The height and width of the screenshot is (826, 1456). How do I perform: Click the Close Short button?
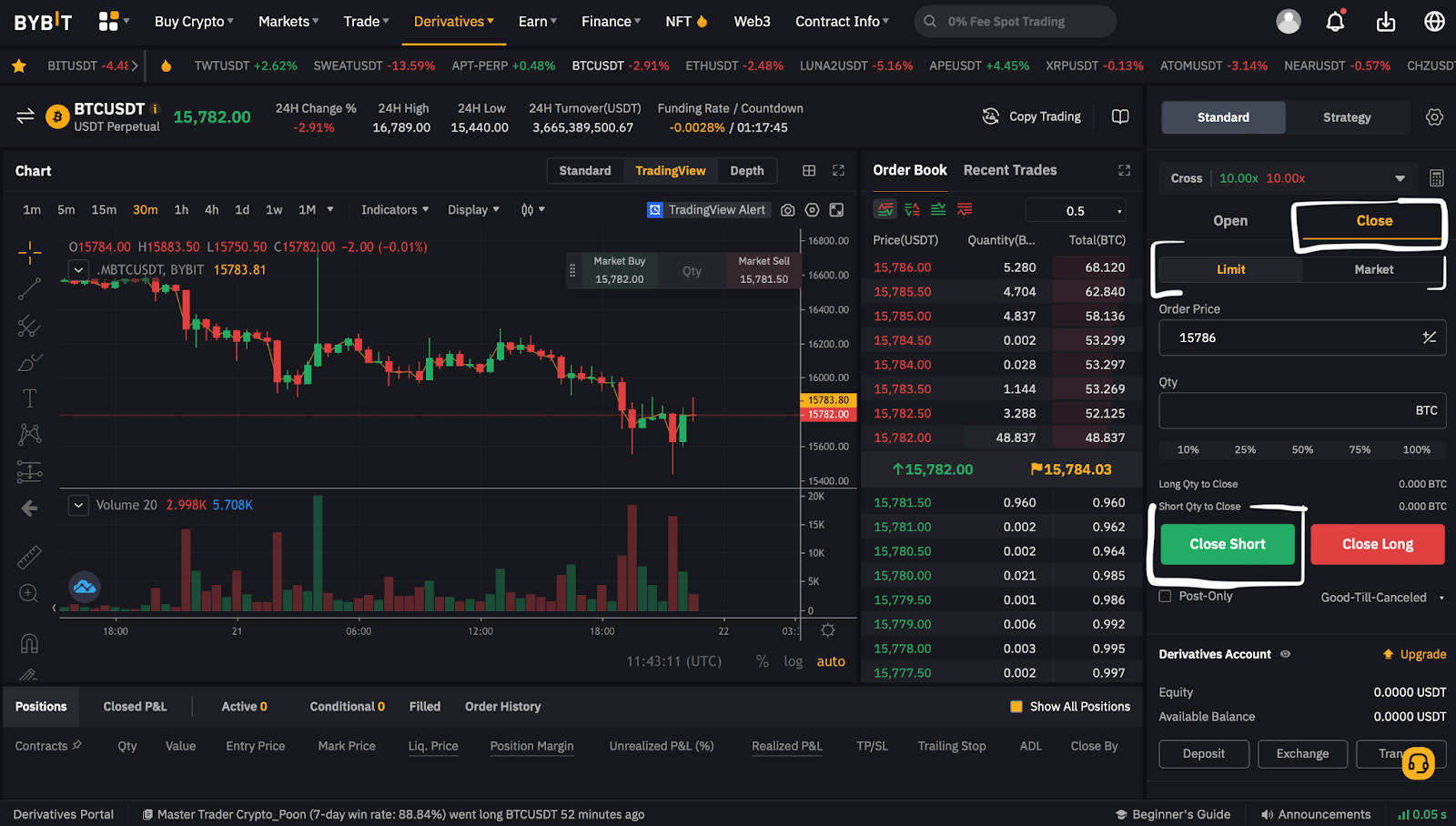[1228, 544]
